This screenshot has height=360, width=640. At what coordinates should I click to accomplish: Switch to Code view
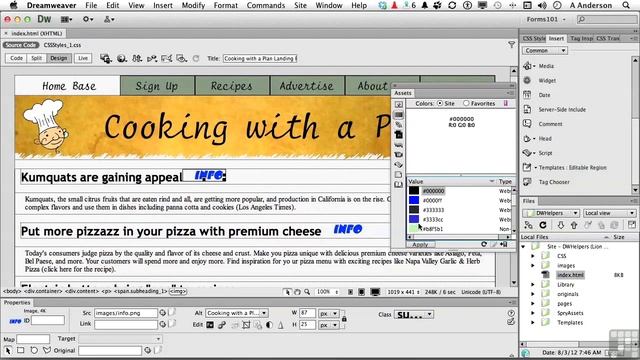tap(16, 58)
